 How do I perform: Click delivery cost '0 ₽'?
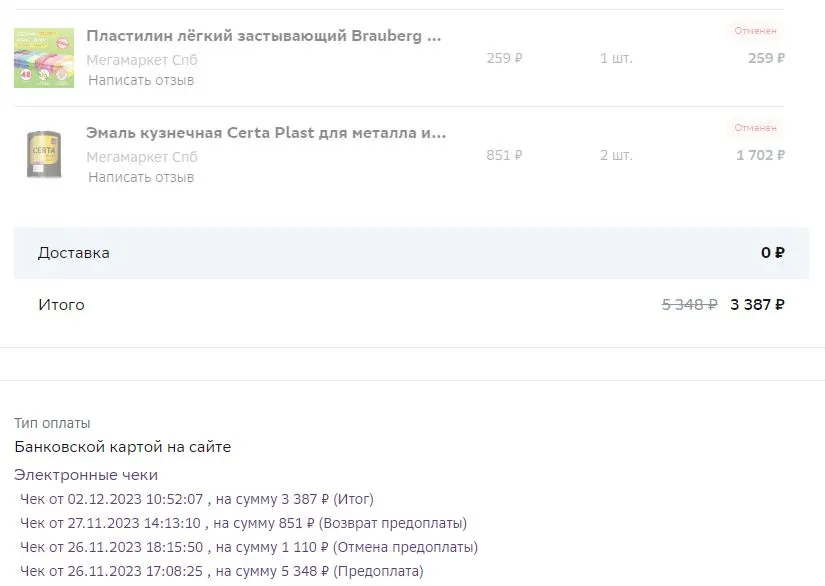tap(773, 253)
